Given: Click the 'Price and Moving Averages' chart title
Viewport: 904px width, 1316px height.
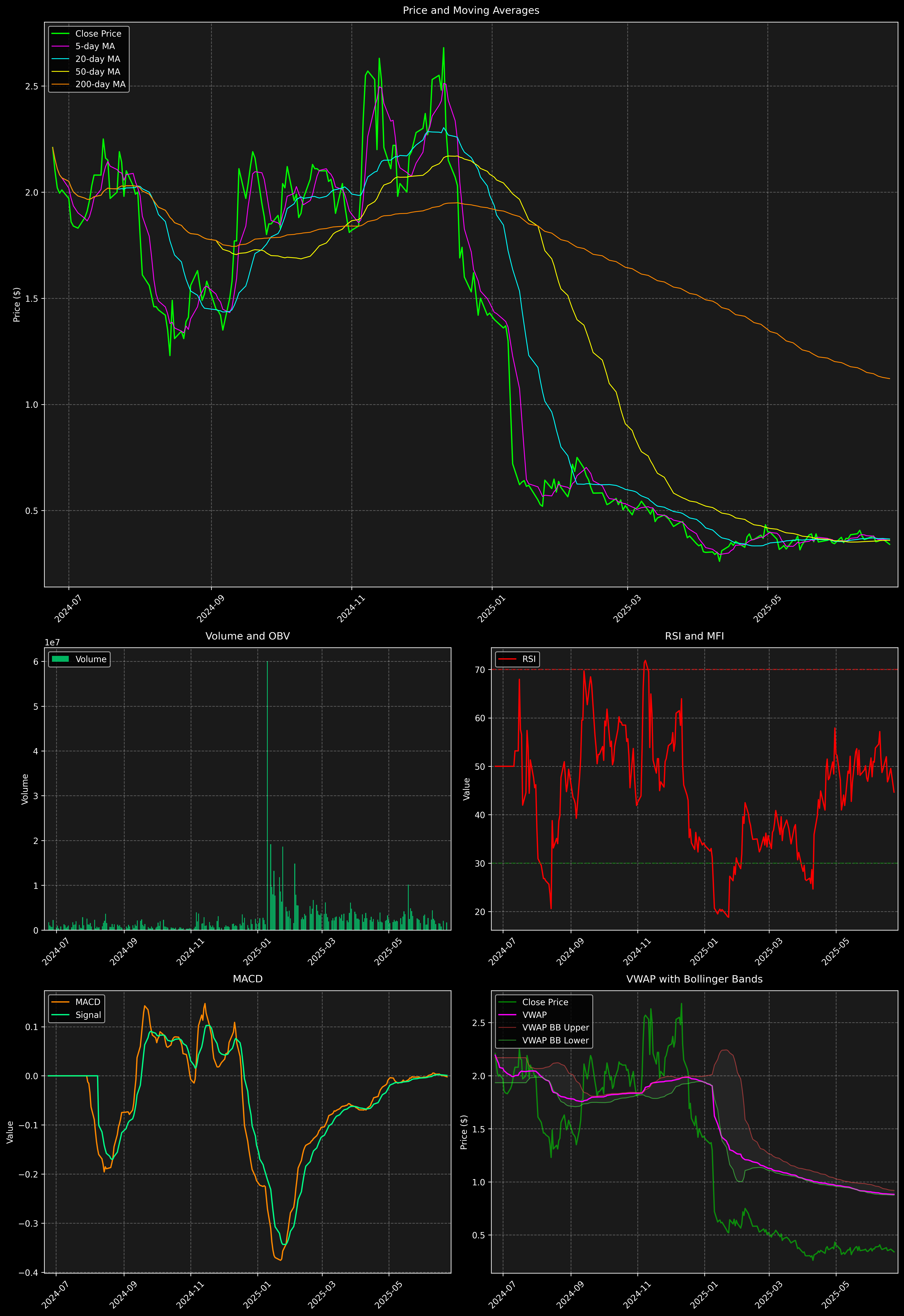Looking at the screenshot, I should pyautogui.click(x=471, y=10).
